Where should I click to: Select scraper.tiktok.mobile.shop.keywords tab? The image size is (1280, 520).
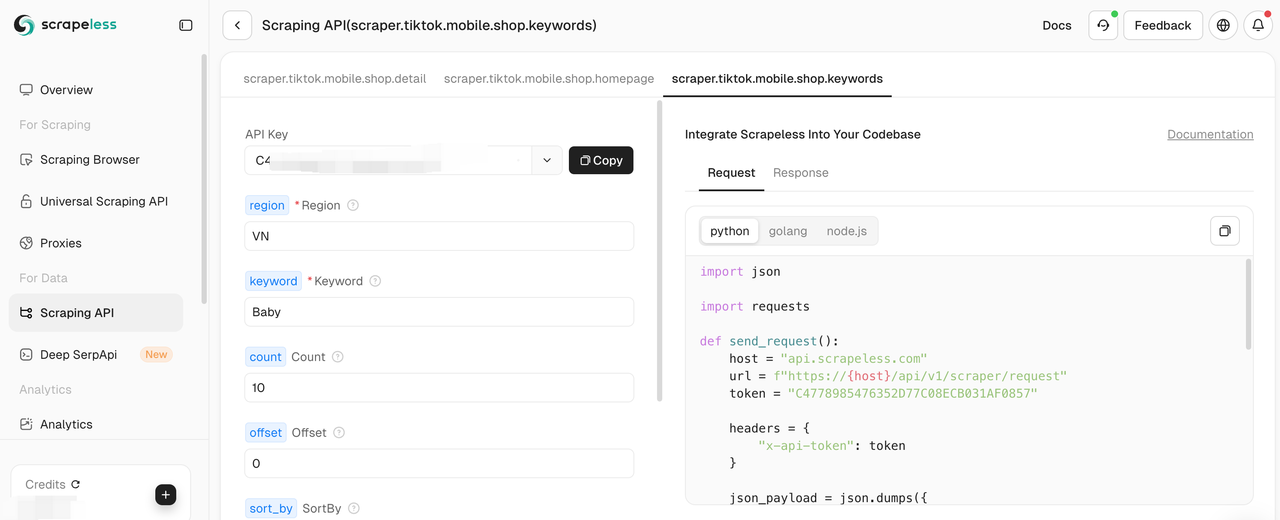(777, 78)
